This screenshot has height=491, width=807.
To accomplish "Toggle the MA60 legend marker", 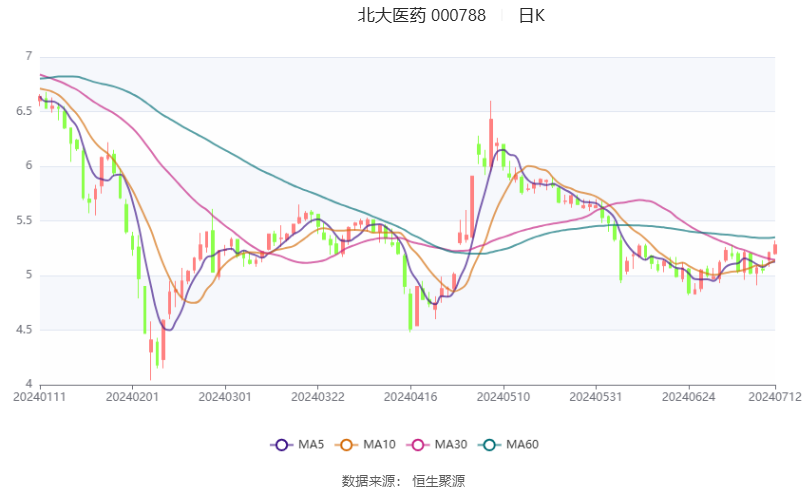I will pyautogui.click(x=489, y=445).
